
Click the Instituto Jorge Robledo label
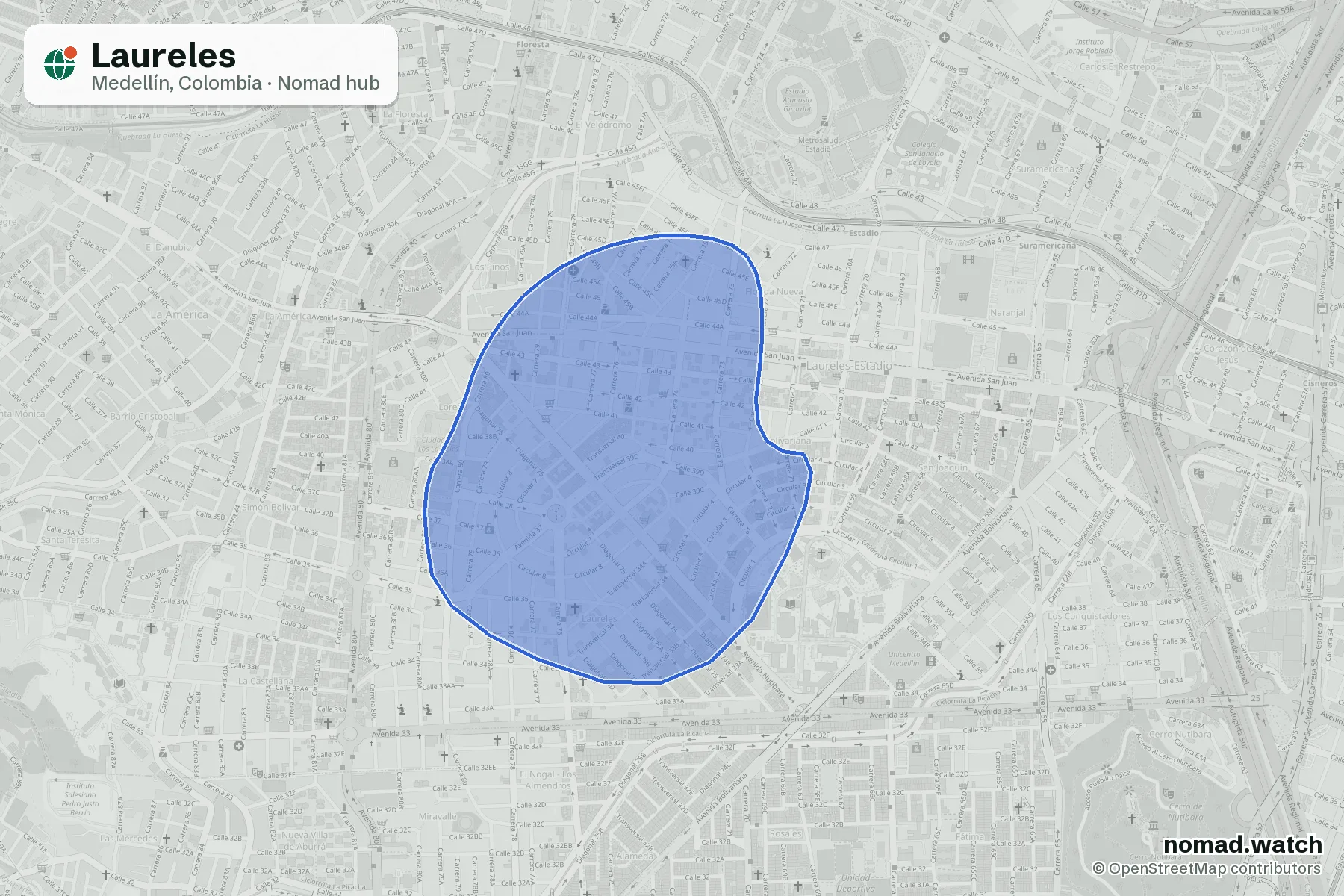(x=1089, y=46)
